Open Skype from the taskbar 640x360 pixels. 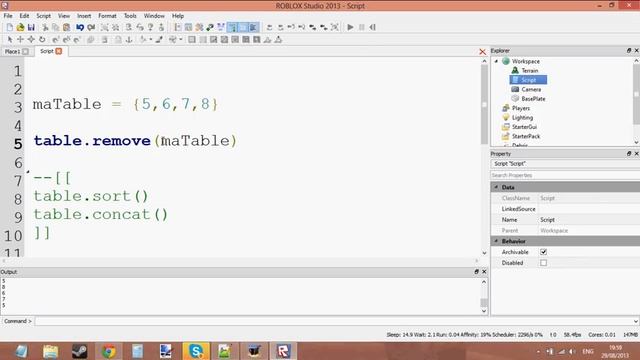(196, 351)
